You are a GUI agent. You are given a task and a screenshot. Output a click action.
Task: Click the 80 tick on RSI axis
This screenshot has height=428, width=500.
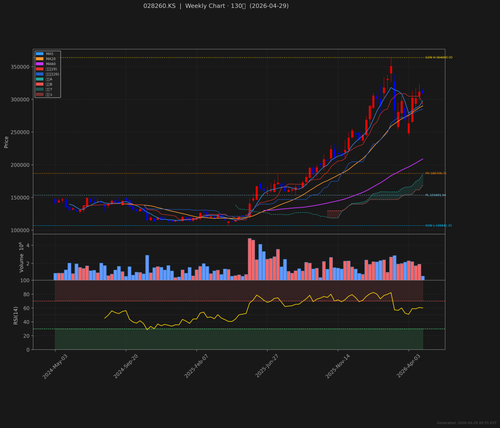(27, 294)
